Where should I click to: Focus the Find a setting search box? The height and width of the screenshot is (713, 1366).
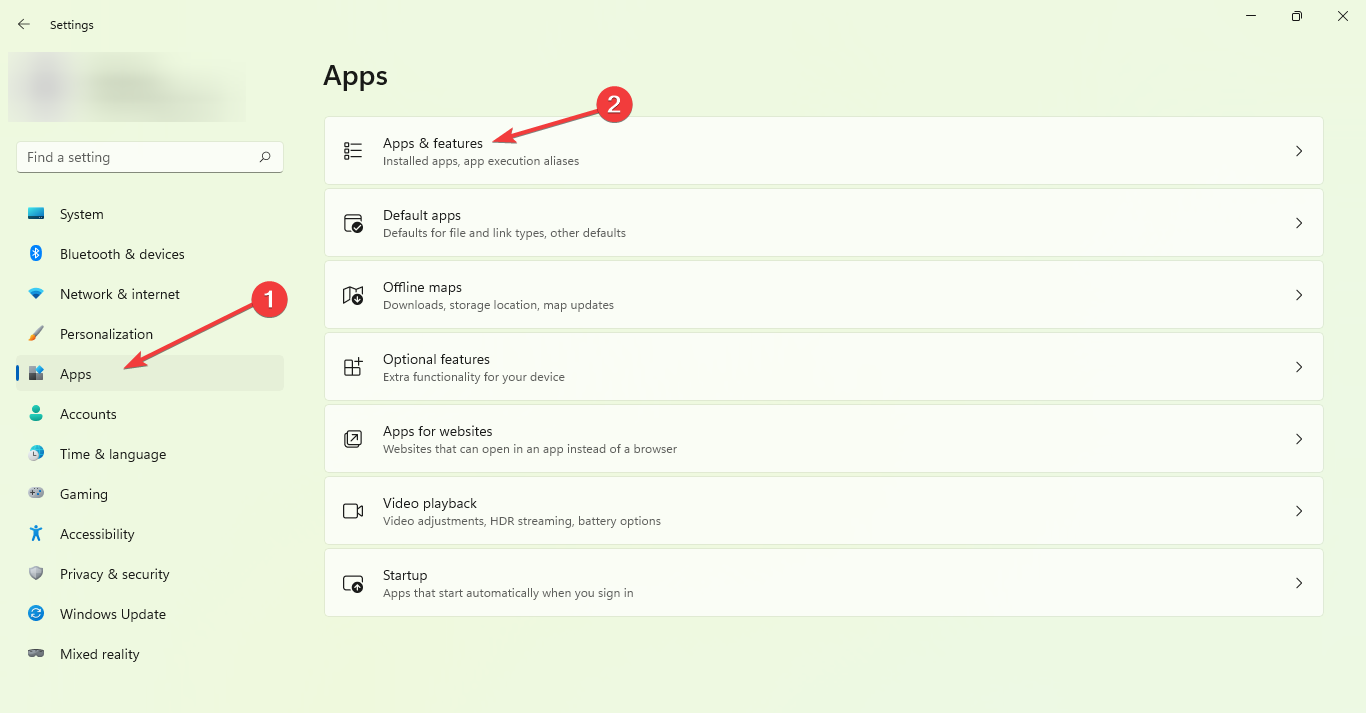pos(150,157)
